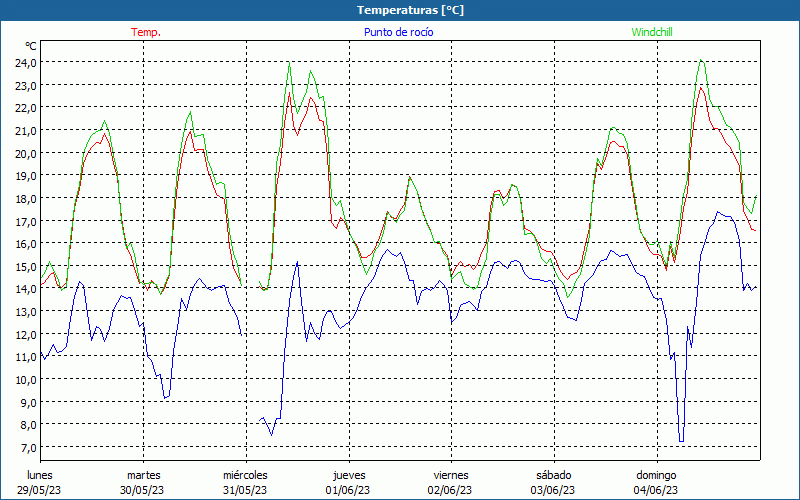This screenshot has width=800, height=500.
Task: Click the 14,0 y-axis value
Action: point(26,289)
